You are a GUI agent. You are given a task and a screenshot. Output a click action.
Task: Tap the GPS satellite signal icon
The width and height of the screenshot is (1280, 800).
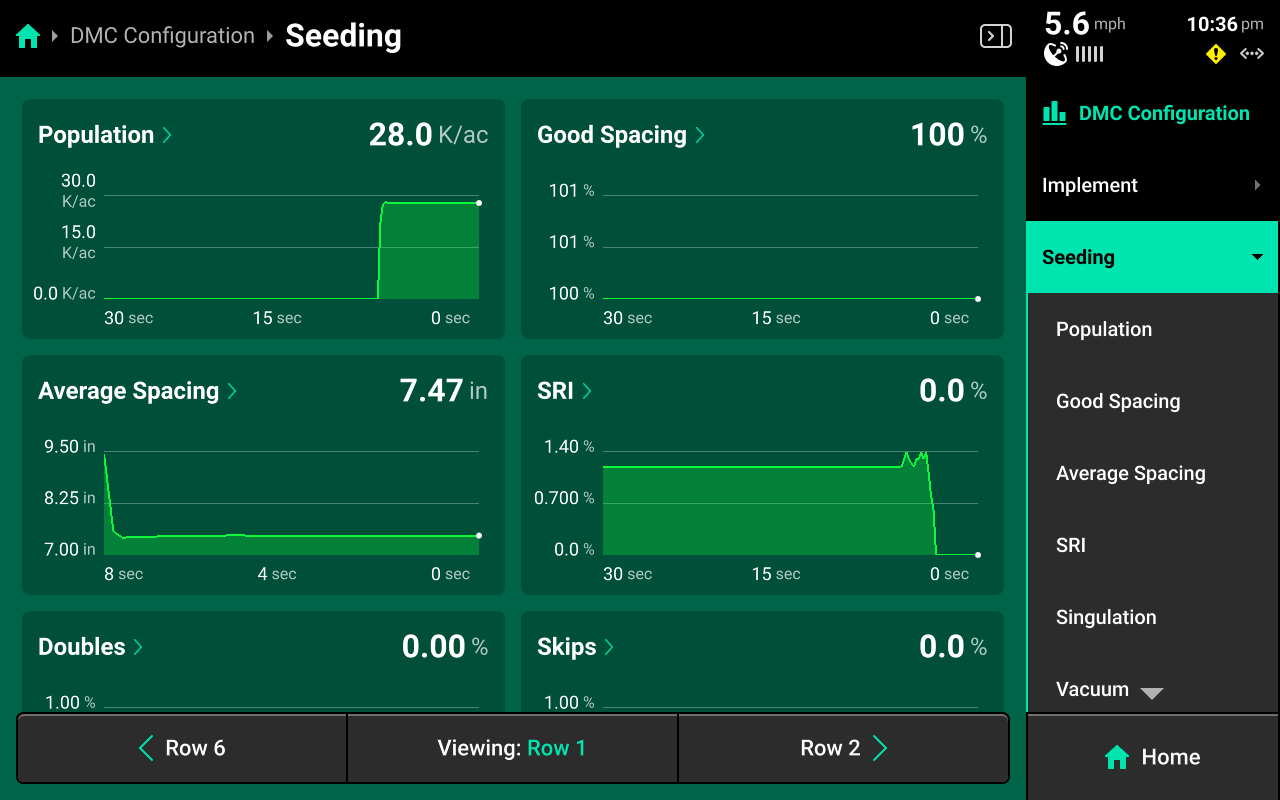click(1056, 54)
